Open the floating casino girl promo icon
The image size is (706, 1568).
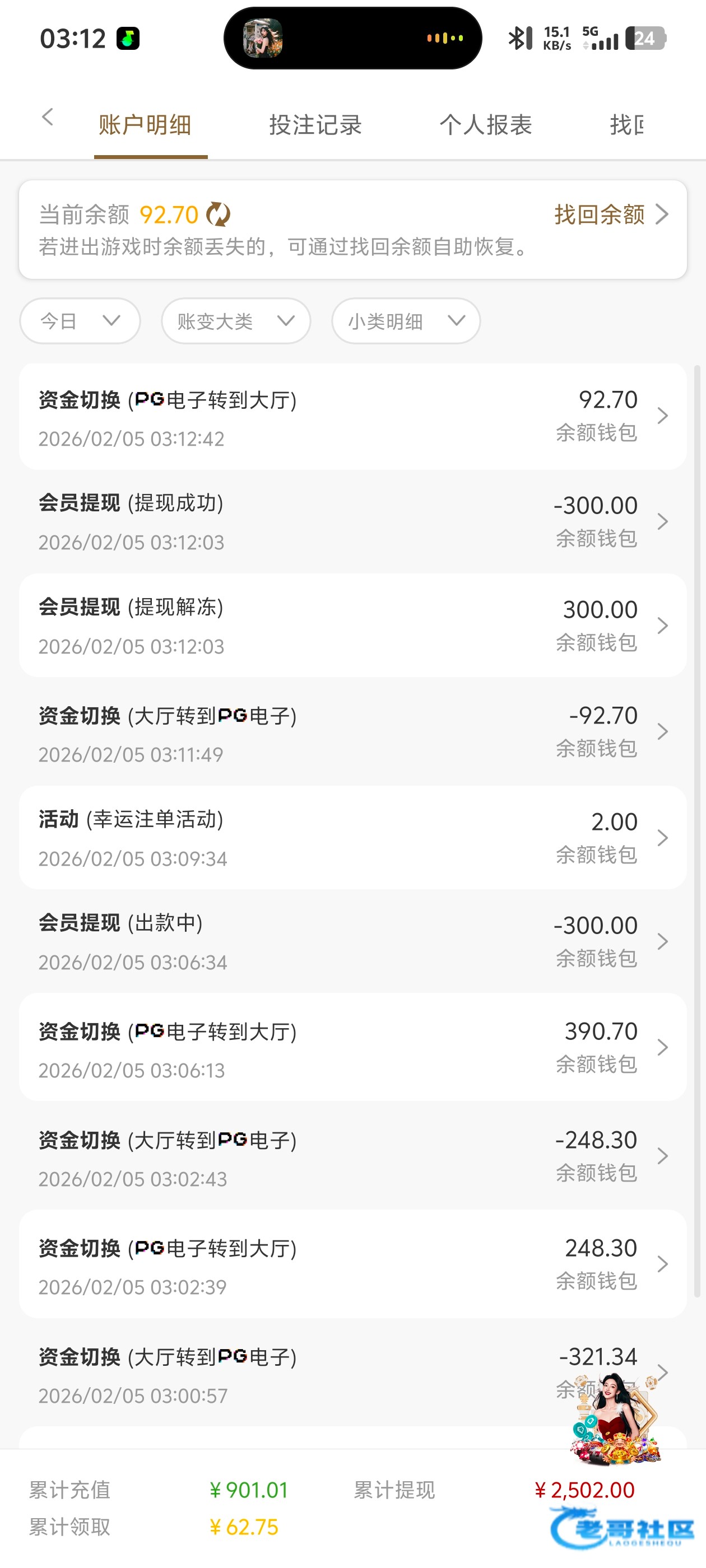pyautogui.click(x=615, y=1418)
